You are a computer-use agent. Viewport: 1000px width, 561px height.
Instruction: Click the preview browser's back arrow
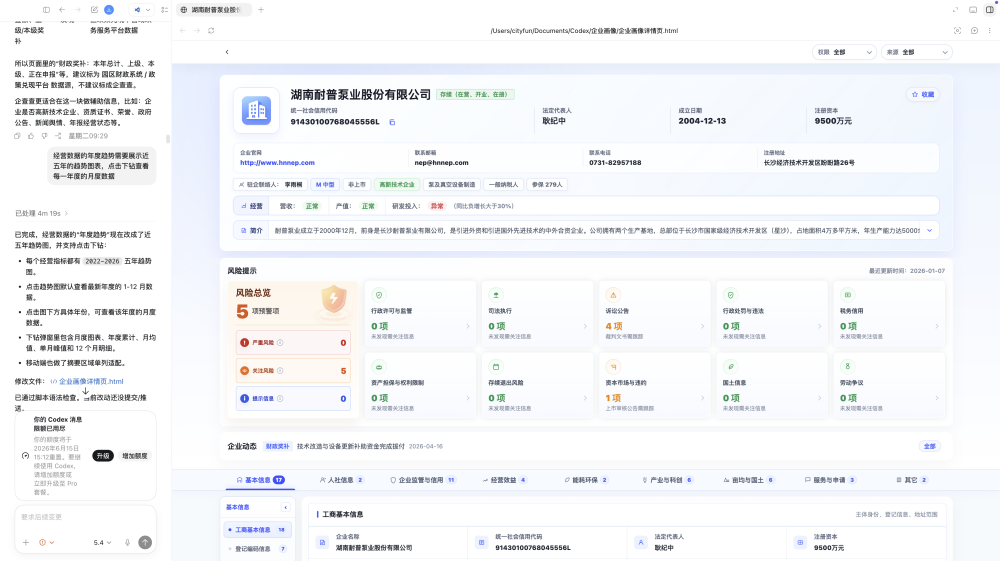(183, 31)
